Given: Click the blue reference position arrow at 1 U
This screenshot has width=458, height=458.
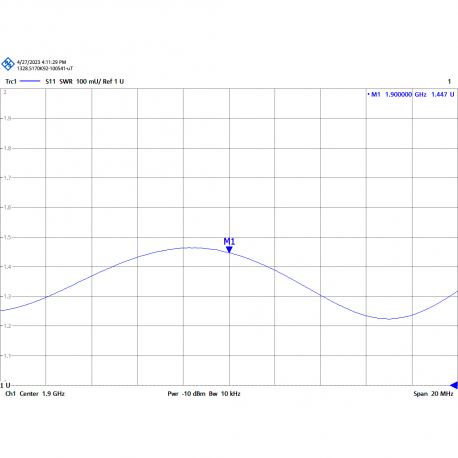Looking at the screenshot, I should [x=454, y=385].
